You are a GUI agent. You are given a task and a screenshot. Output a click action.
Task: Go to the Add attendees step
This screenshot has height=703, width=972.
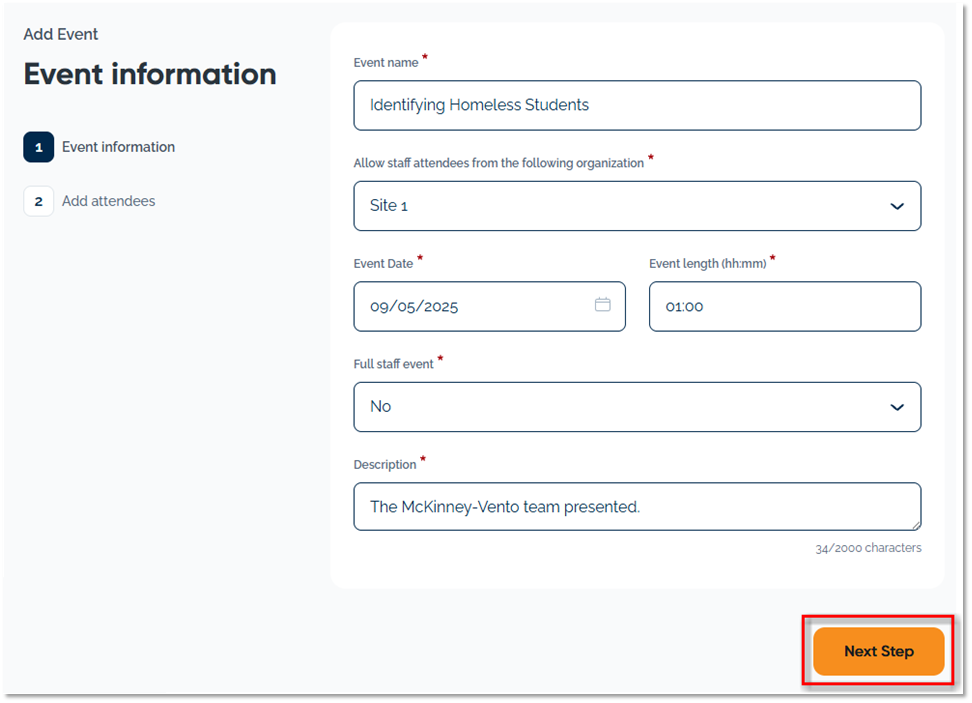[108, 201]
